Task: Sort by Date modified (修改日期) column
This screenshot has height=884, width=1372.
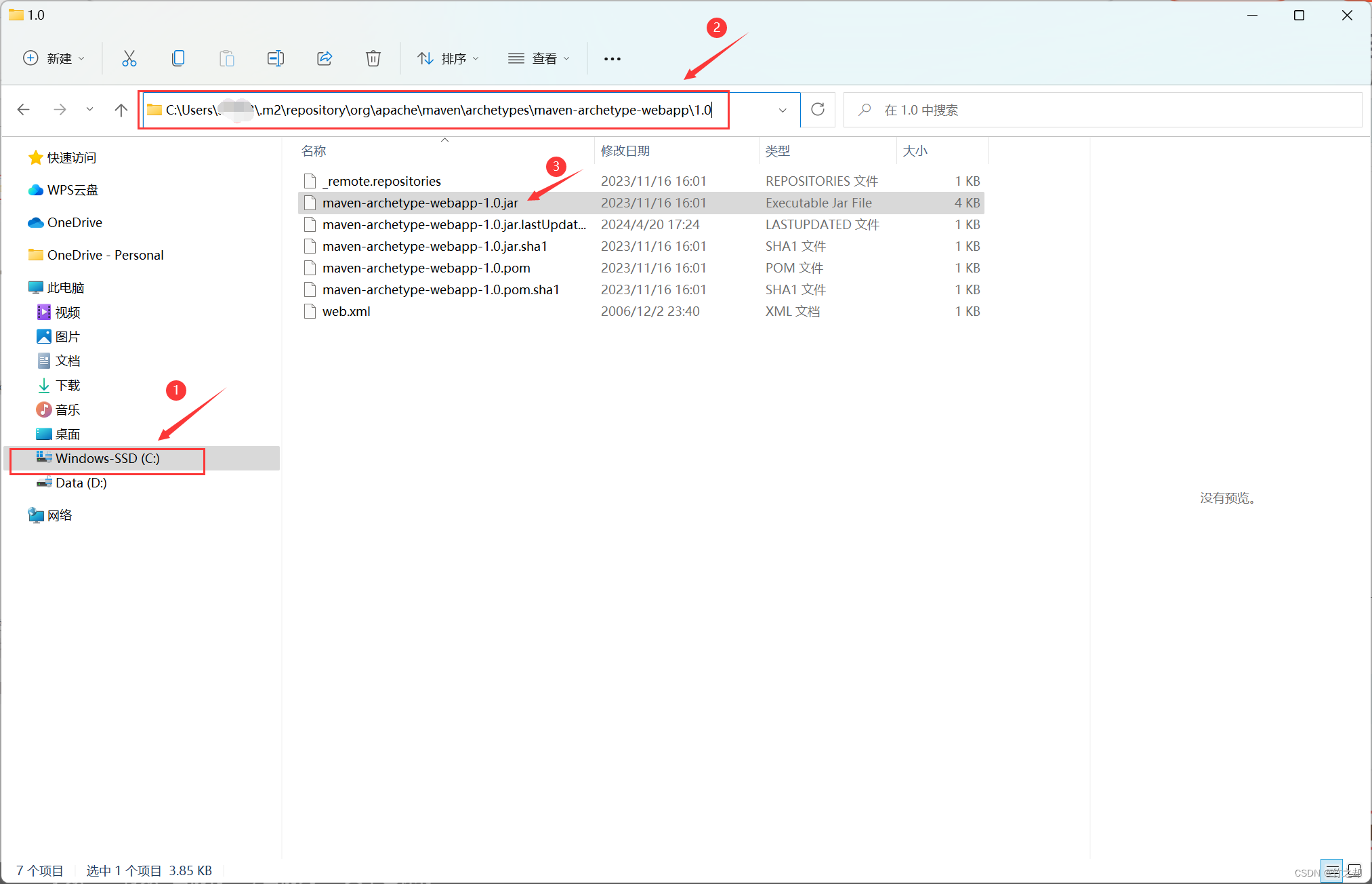Action: coord(677,150)
